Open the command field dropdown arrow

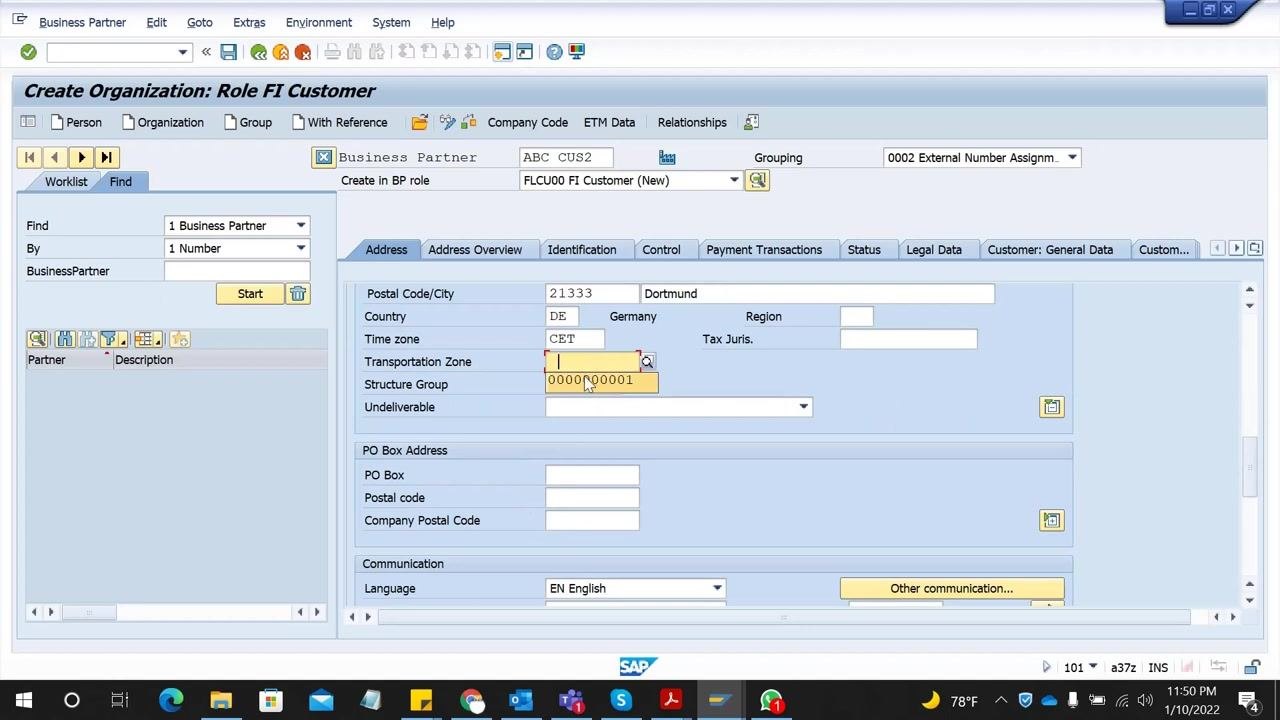(182, 52)
